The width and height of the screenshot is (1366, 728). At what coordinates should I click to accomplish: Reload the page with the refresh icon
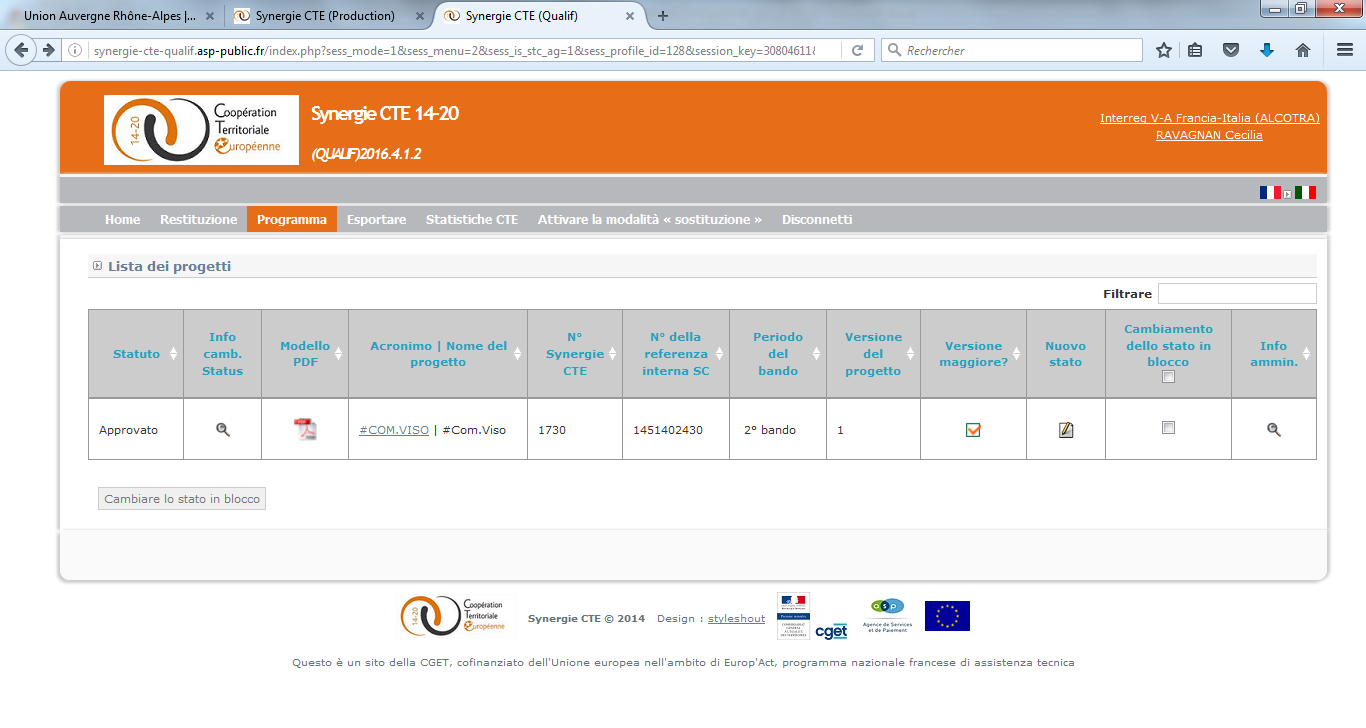coord(857,50)
